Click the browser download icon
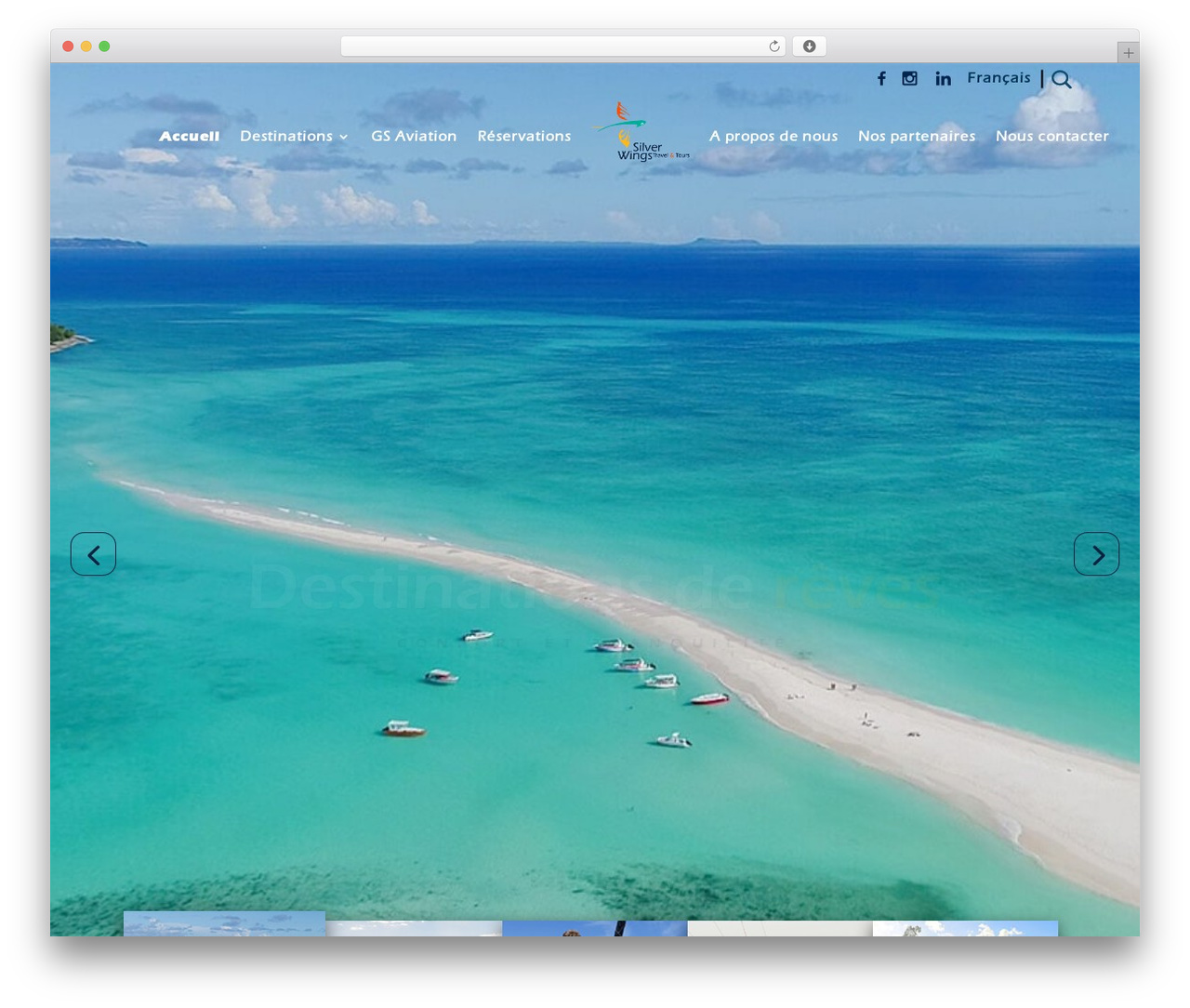This screenshot has height=1008, width=1190. pos(810,46)
